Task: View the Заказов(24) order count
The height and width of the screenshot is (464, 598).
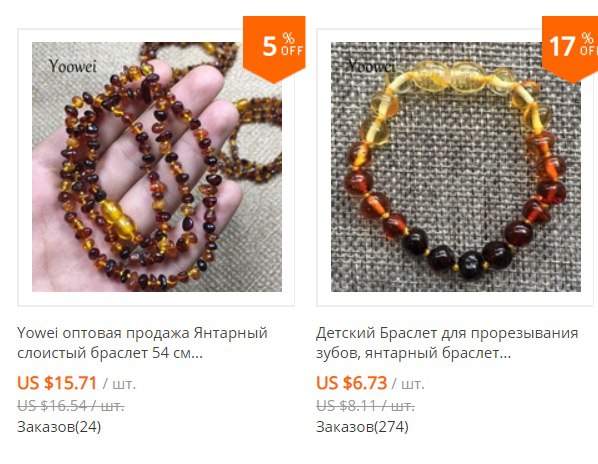Action: pyautogui.click(x=59, y=427)
